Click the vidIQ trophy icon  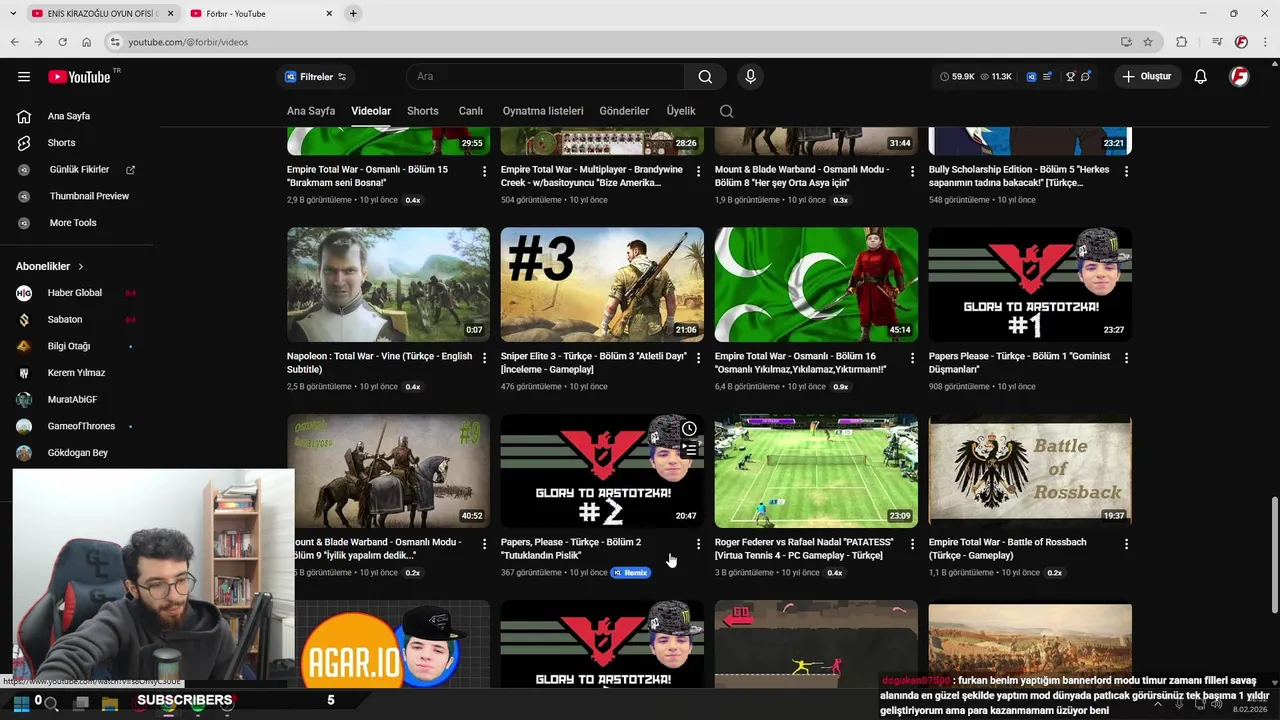pyautogui.click(x=1070, y=77)
